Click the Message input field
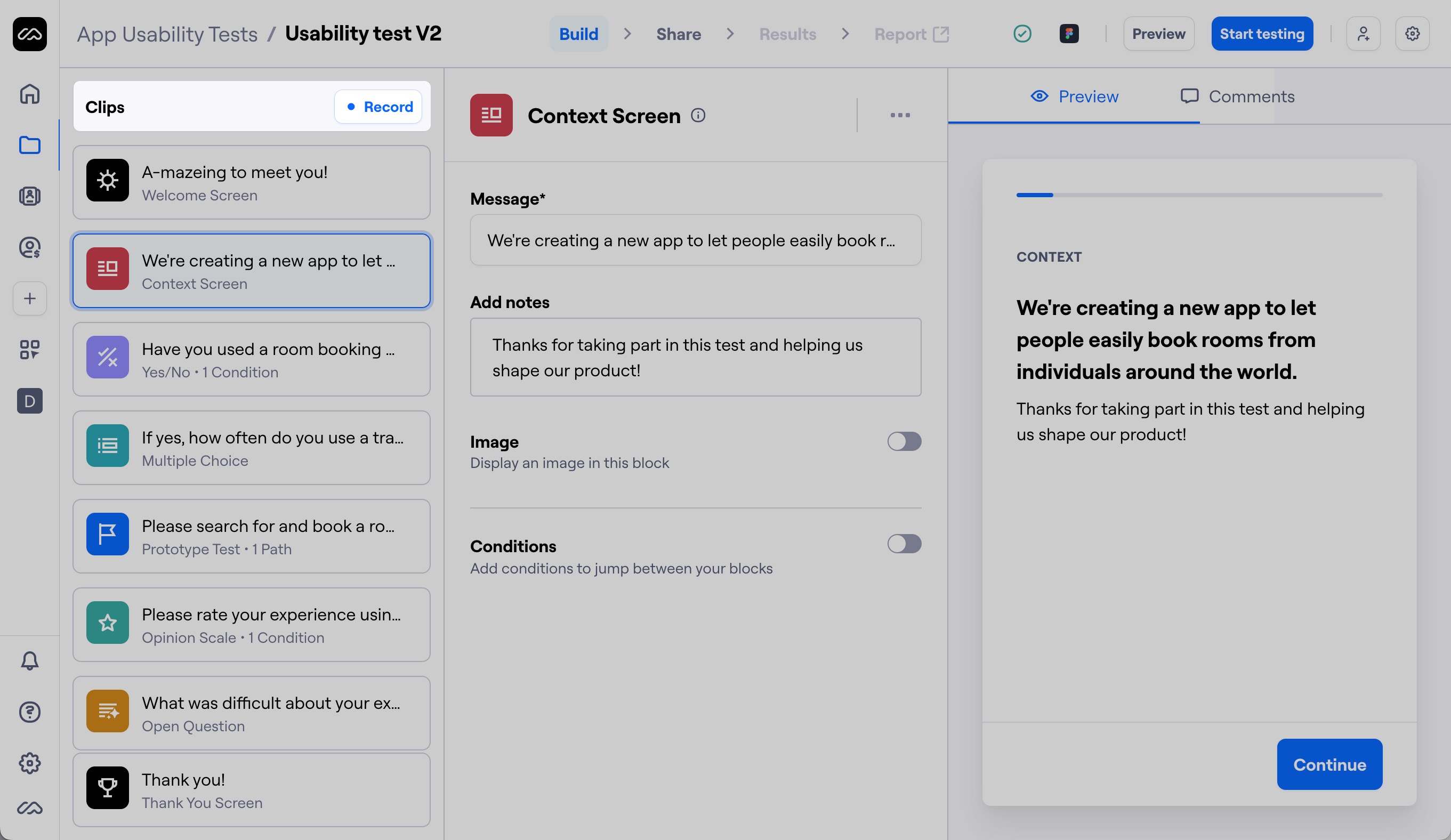Screen dimensions: 1451x840 pos(695,240)
